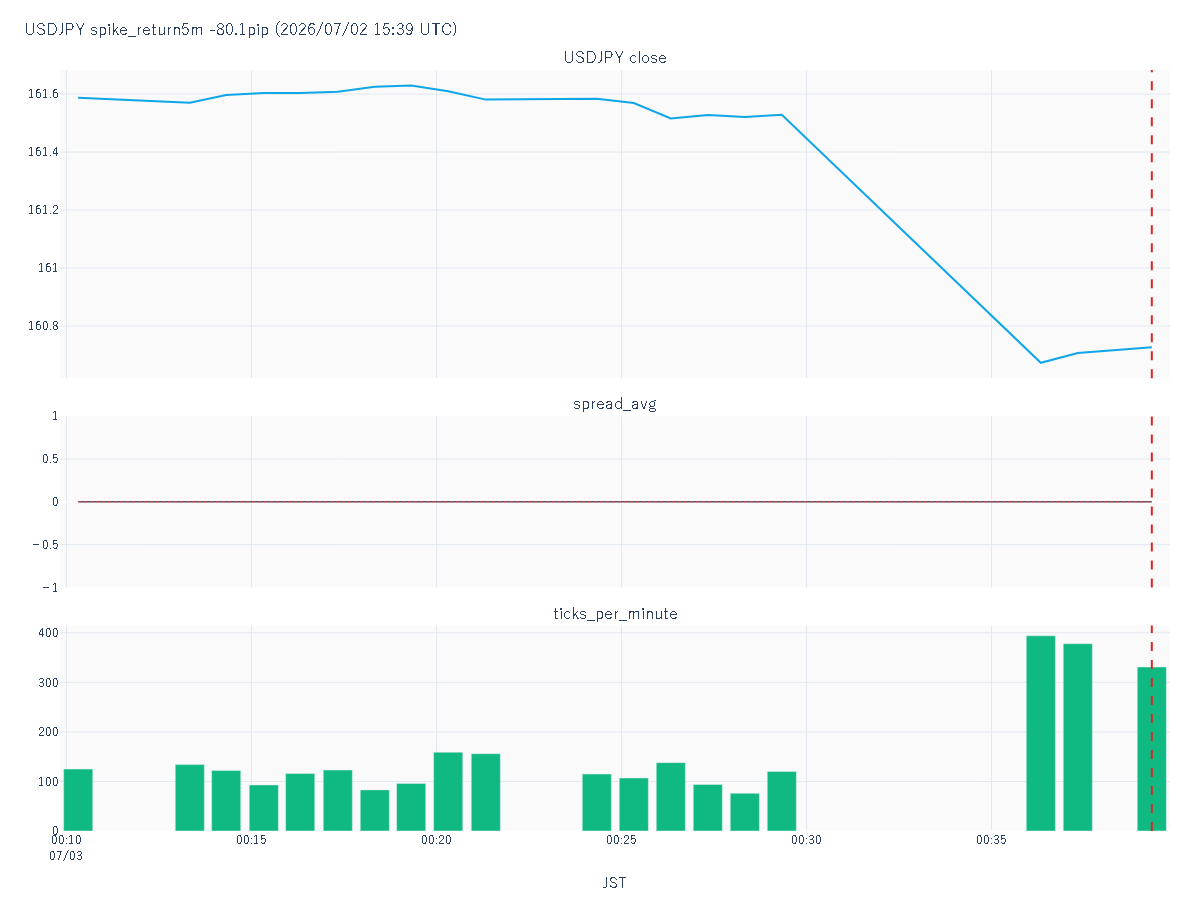Click the last ticks bar at 00:39
The height and width of the screenshot is (900, 1200).
(x=1151, y=748)
